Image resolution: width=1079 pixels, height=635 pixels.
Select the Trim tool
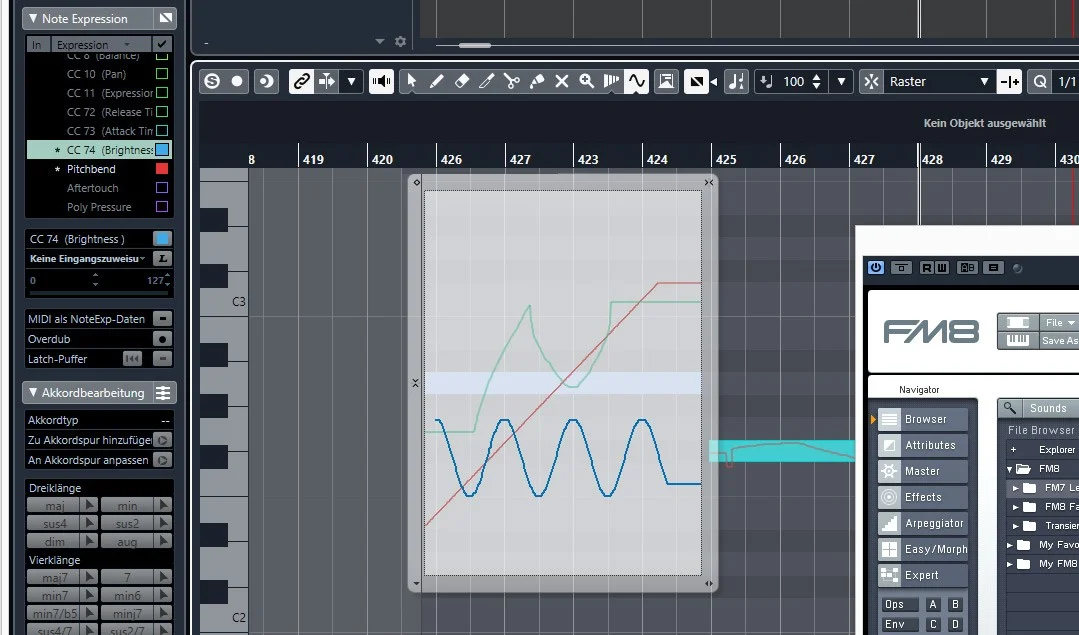point(487,81)
